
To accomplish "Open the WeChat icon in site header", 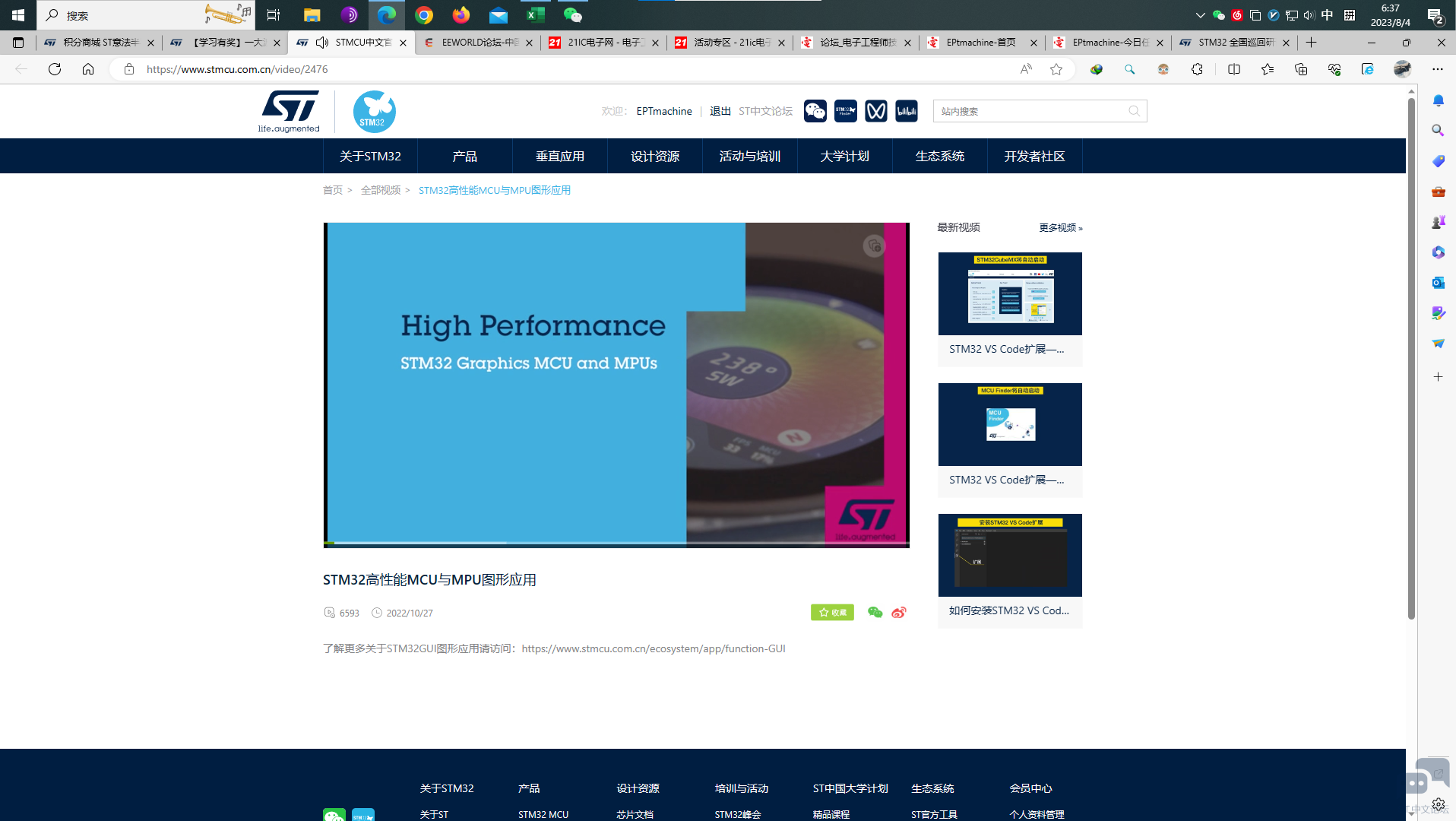I will point(815,111).
